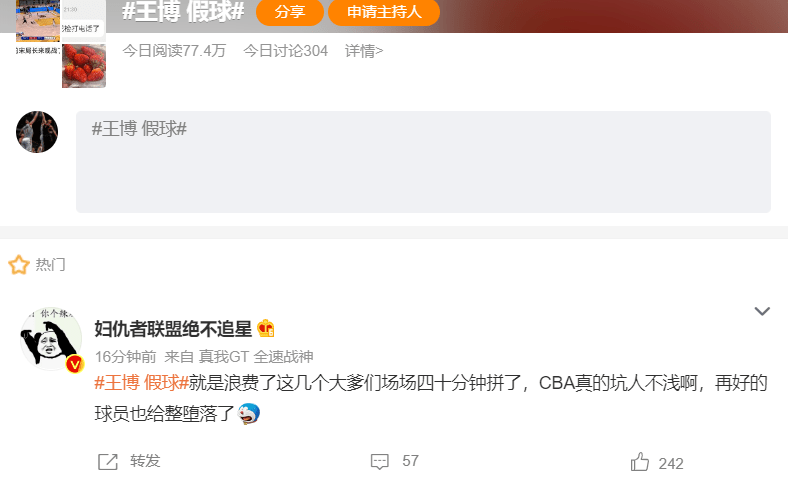Select the 热门 star icon

tap(19, 264)
